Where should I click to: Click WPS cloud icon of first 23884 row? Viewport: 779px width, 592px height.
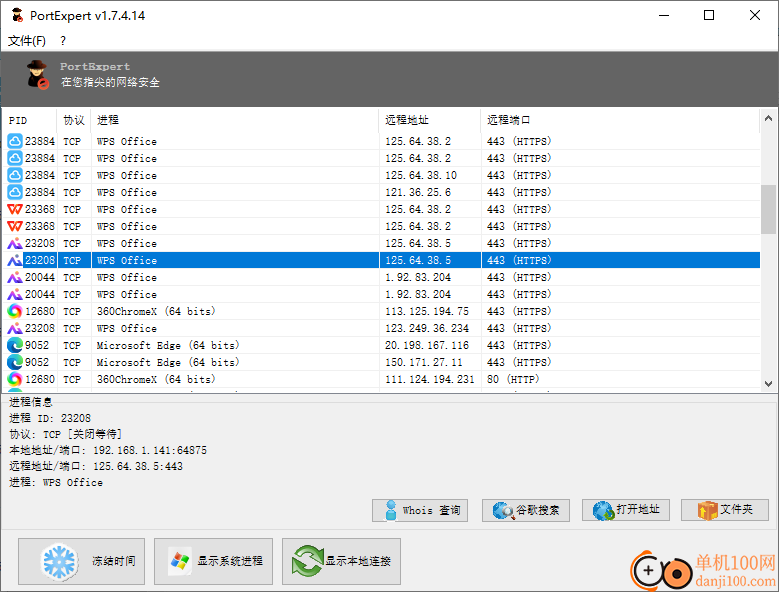(15, 142)
